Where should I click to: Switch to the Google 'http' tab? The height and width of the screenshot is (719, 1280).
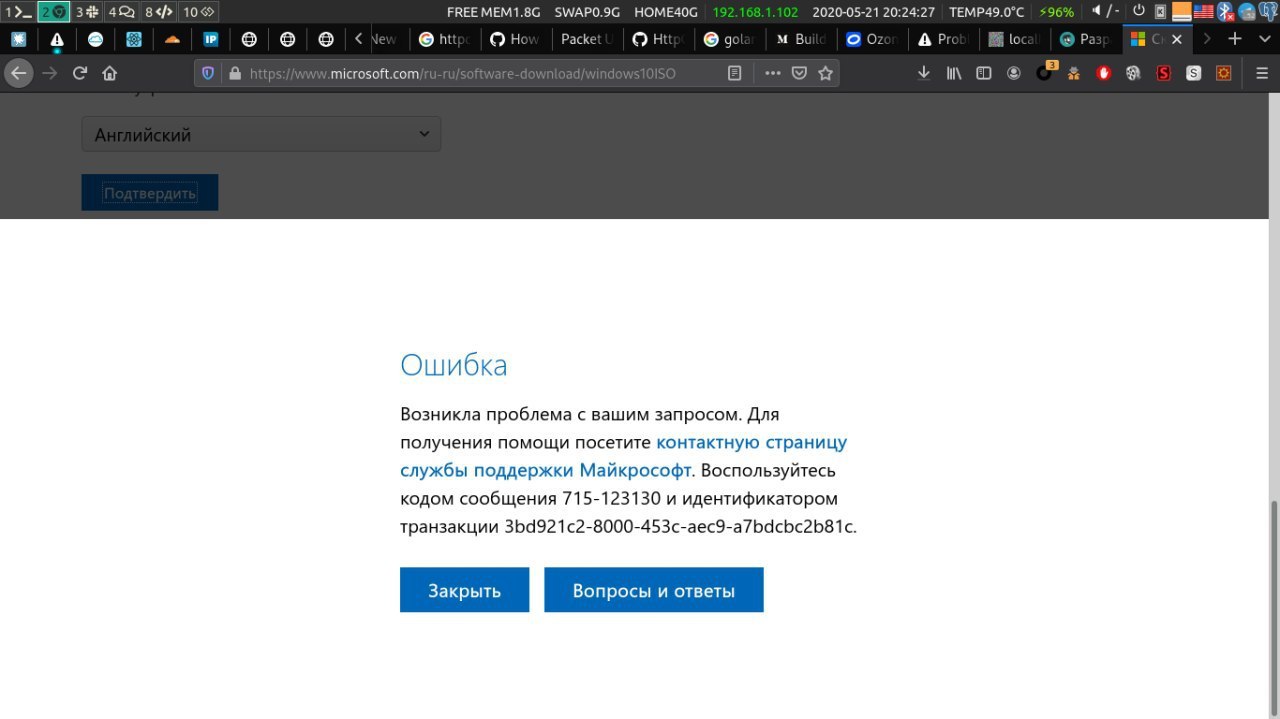point(446,39)
